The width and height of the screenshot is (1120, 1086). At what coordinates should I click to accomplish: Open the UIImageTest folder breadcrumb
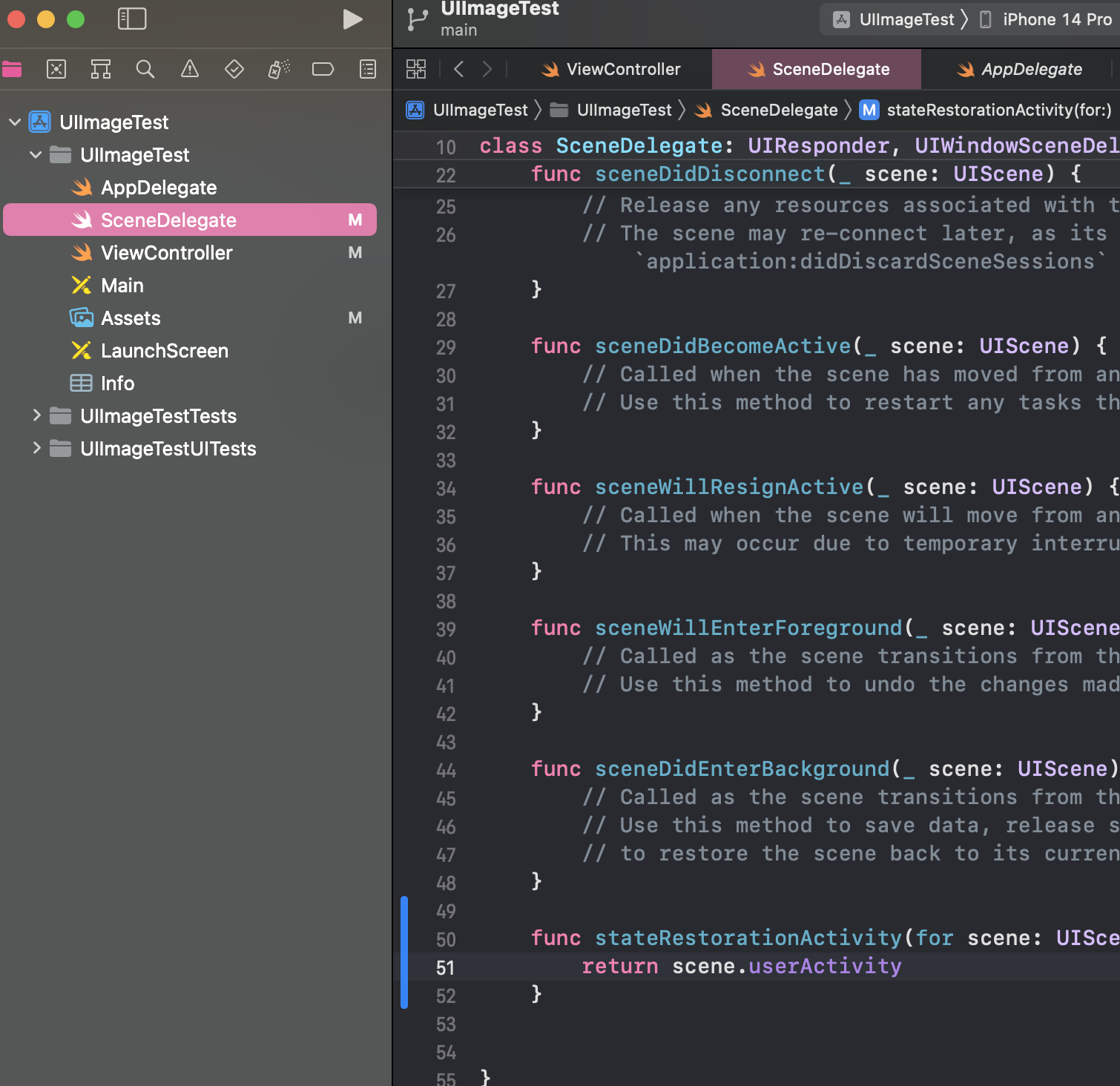point(611,110)
